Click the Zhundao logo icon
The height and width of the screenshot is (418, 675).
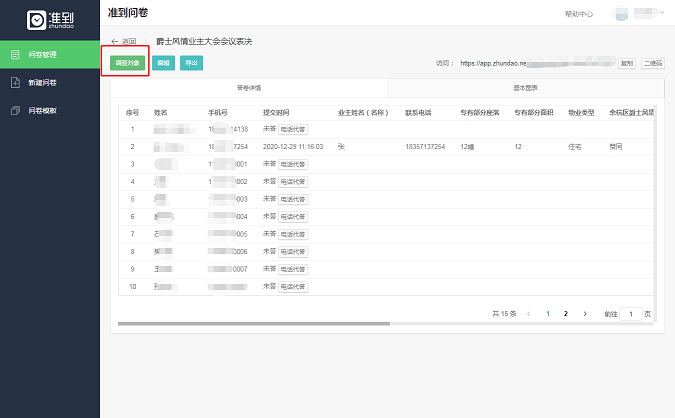(36, 19)
